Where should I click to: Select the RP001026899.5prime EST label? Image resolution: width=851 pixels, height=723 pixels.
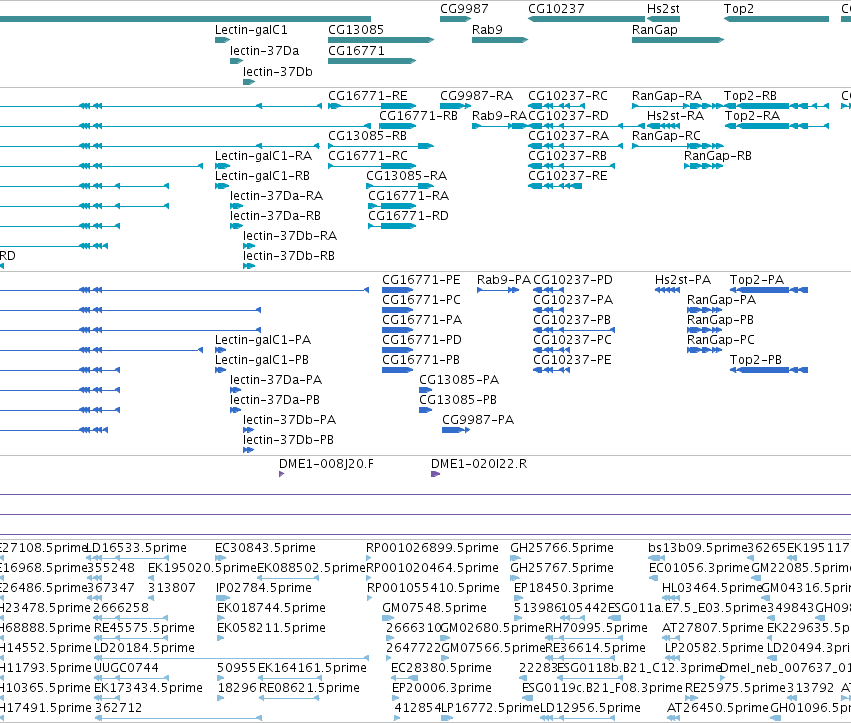433,548
